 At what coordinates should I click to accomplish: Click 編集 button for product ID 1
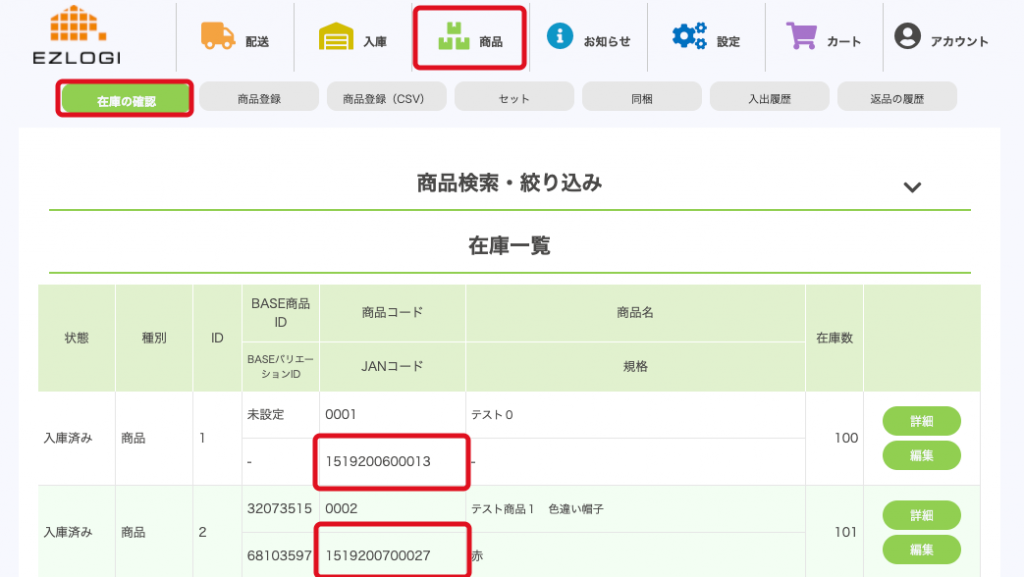(921, 456)
